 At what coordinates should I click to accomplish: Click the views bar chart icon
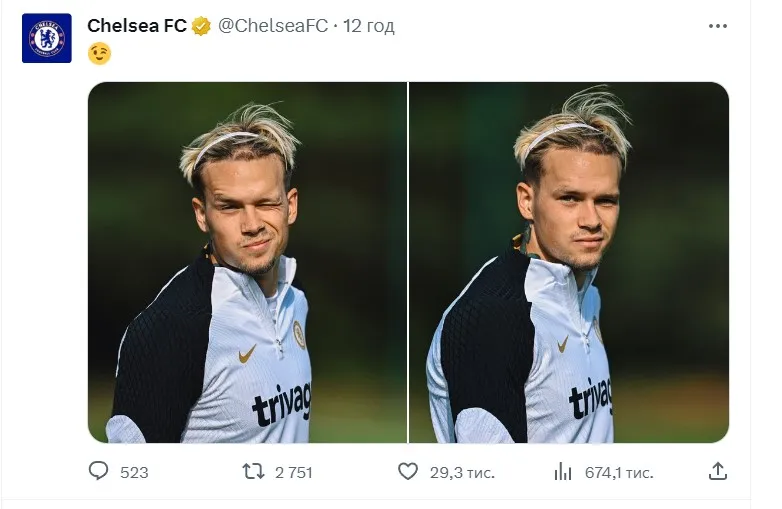pos(563,471)
